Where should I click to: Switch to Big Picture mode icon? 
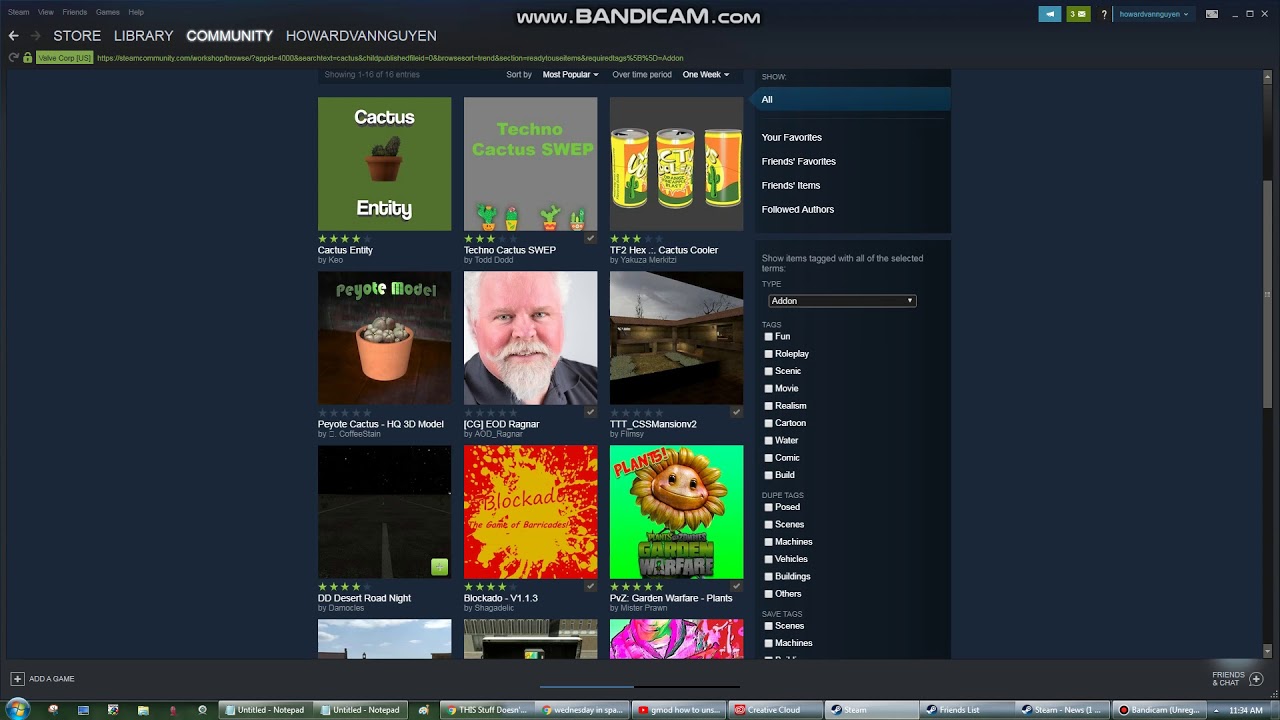pos(1212,14)
